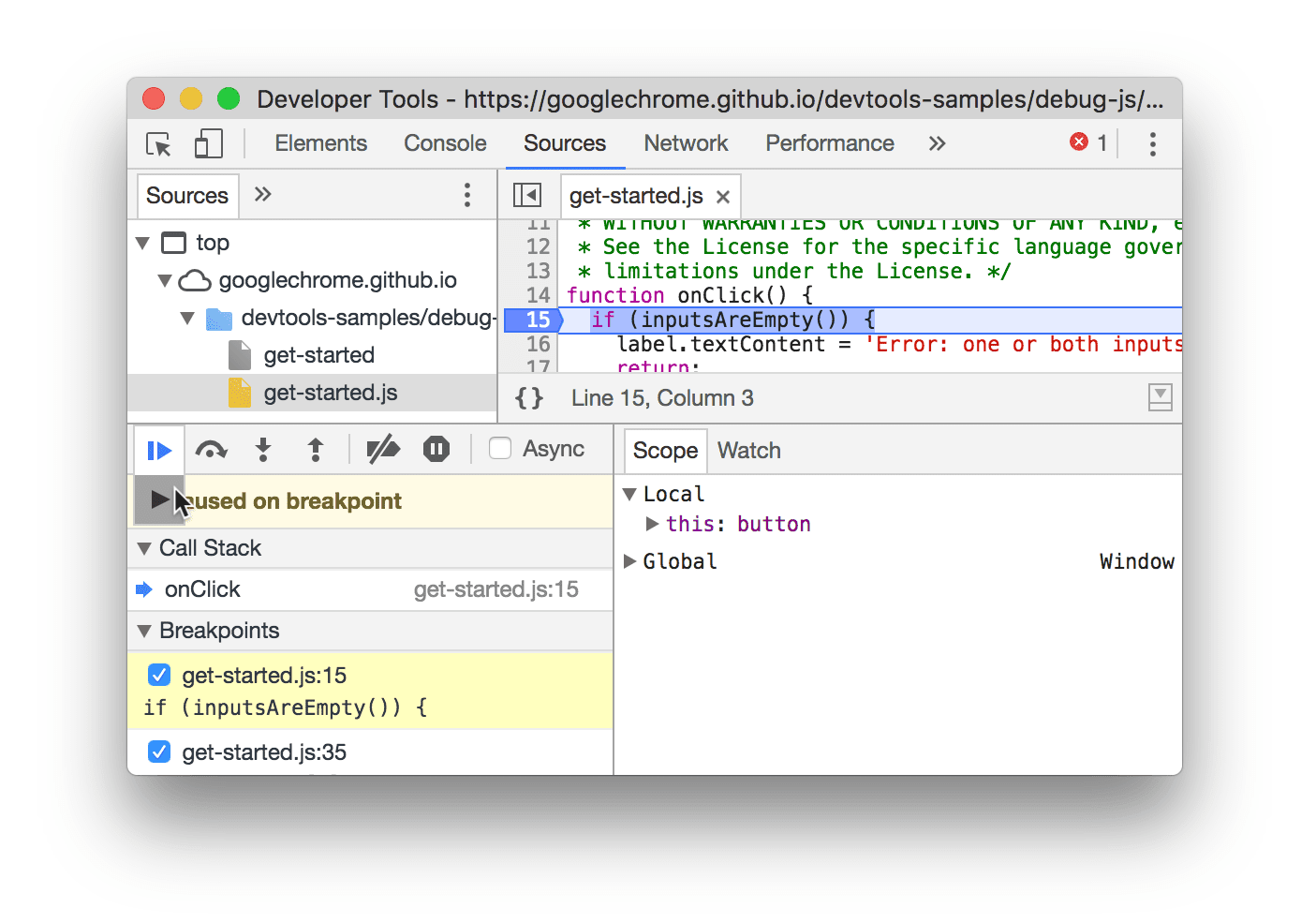
Task: Step over the next function call
Action: pyautogui.click(x=211, y=449)
